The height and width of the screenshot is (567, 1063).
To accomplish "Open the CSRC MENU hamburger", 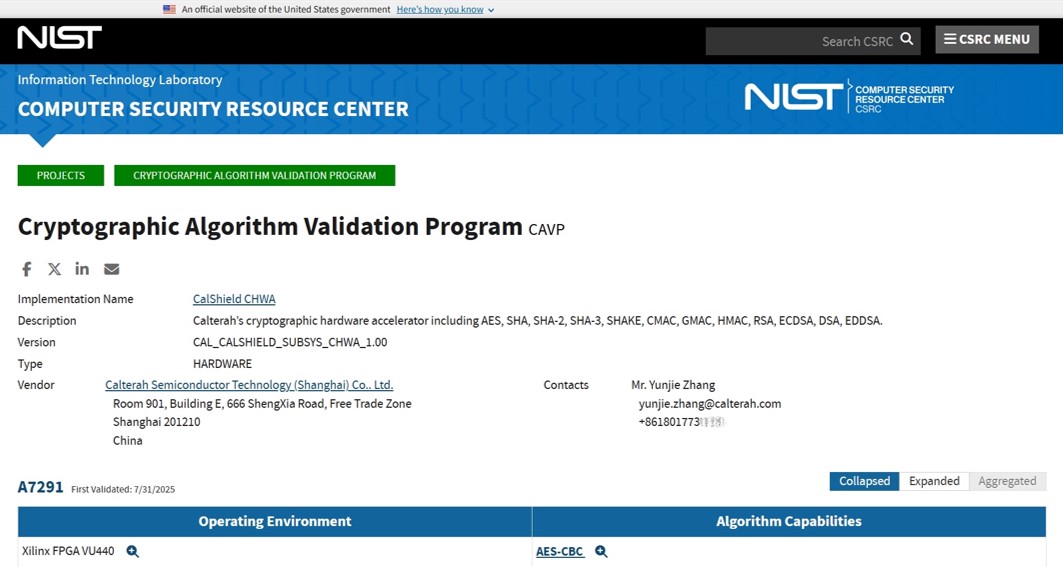I will tap(987, 40).
